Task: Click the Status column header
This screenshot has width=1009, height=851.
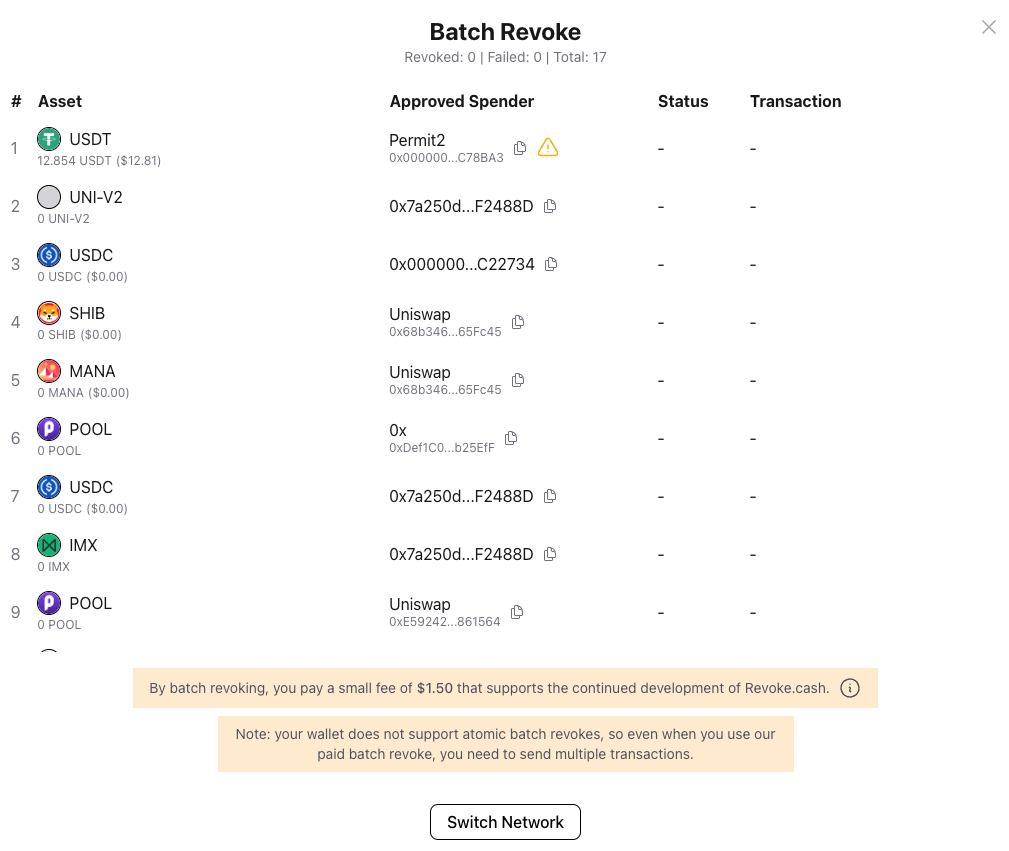Action: pos(683,101)
